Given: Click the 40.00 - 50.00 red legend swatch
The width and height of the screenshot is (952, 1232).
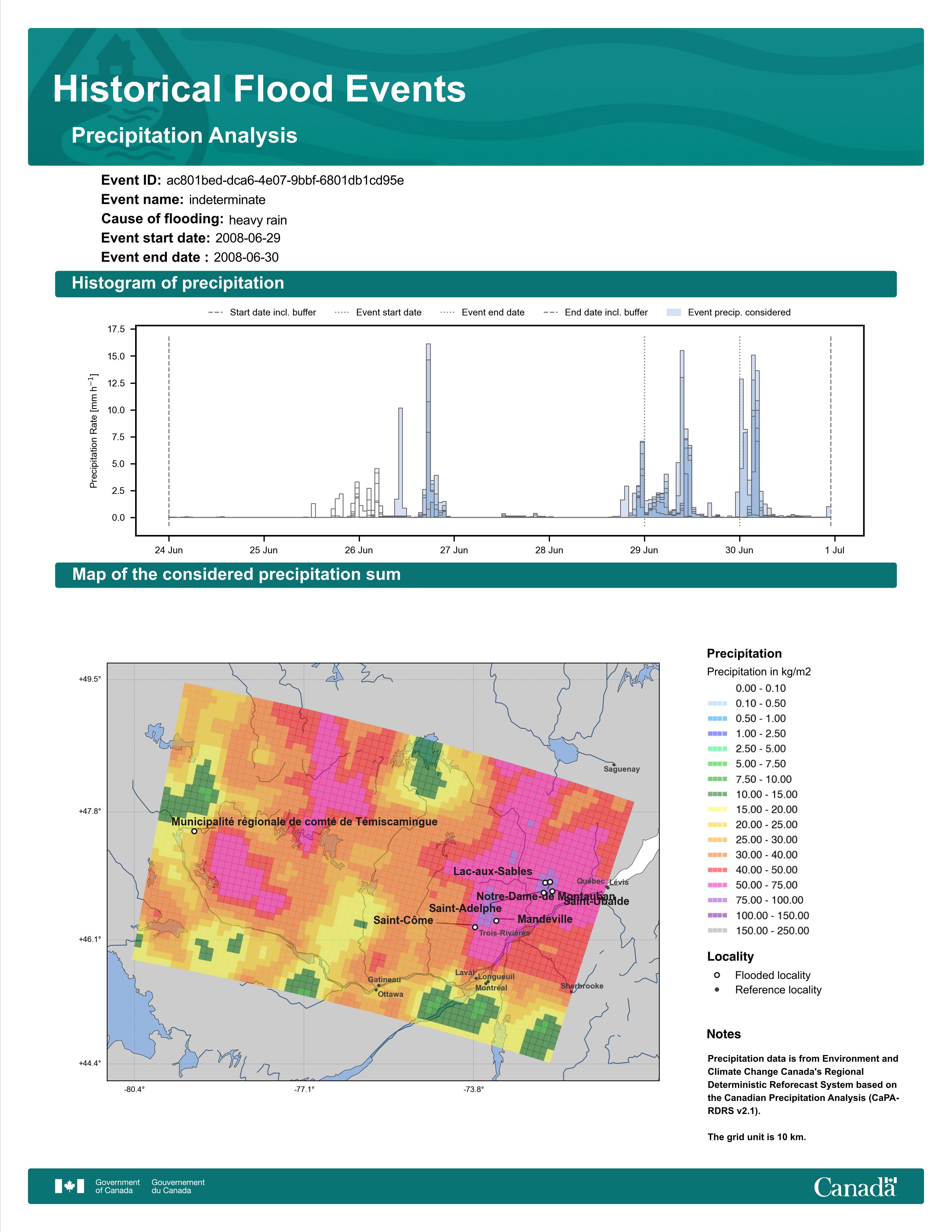Looking at the screenshot, I should pos(717,870).
